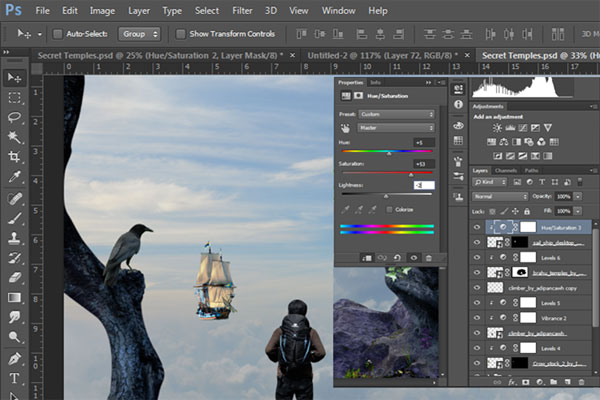
Task: Select the Eyedropper tool
Action: pos(14,177)
